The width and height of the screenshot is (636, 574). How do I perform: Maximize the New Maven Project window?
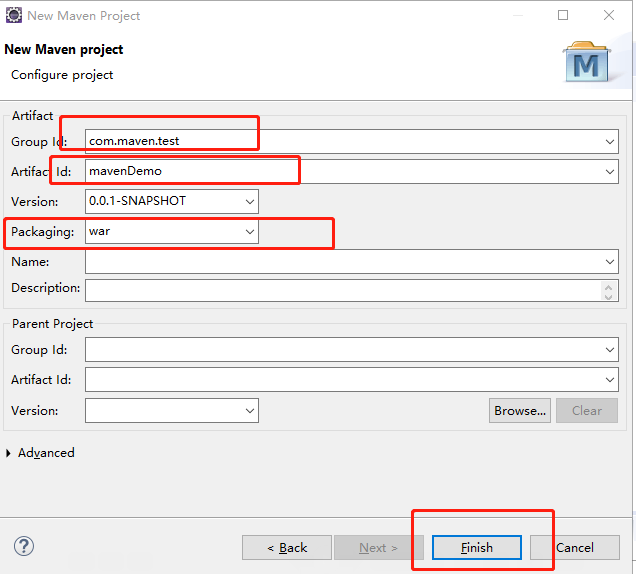[x=563, y=15]
